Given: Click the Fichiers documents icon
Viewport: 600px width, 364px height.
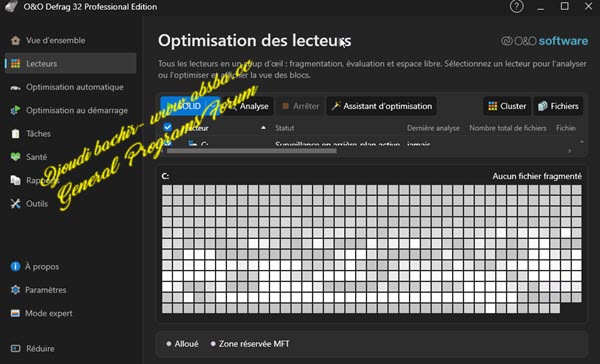Looking at the screenshot, I should (x=542, y=106).
